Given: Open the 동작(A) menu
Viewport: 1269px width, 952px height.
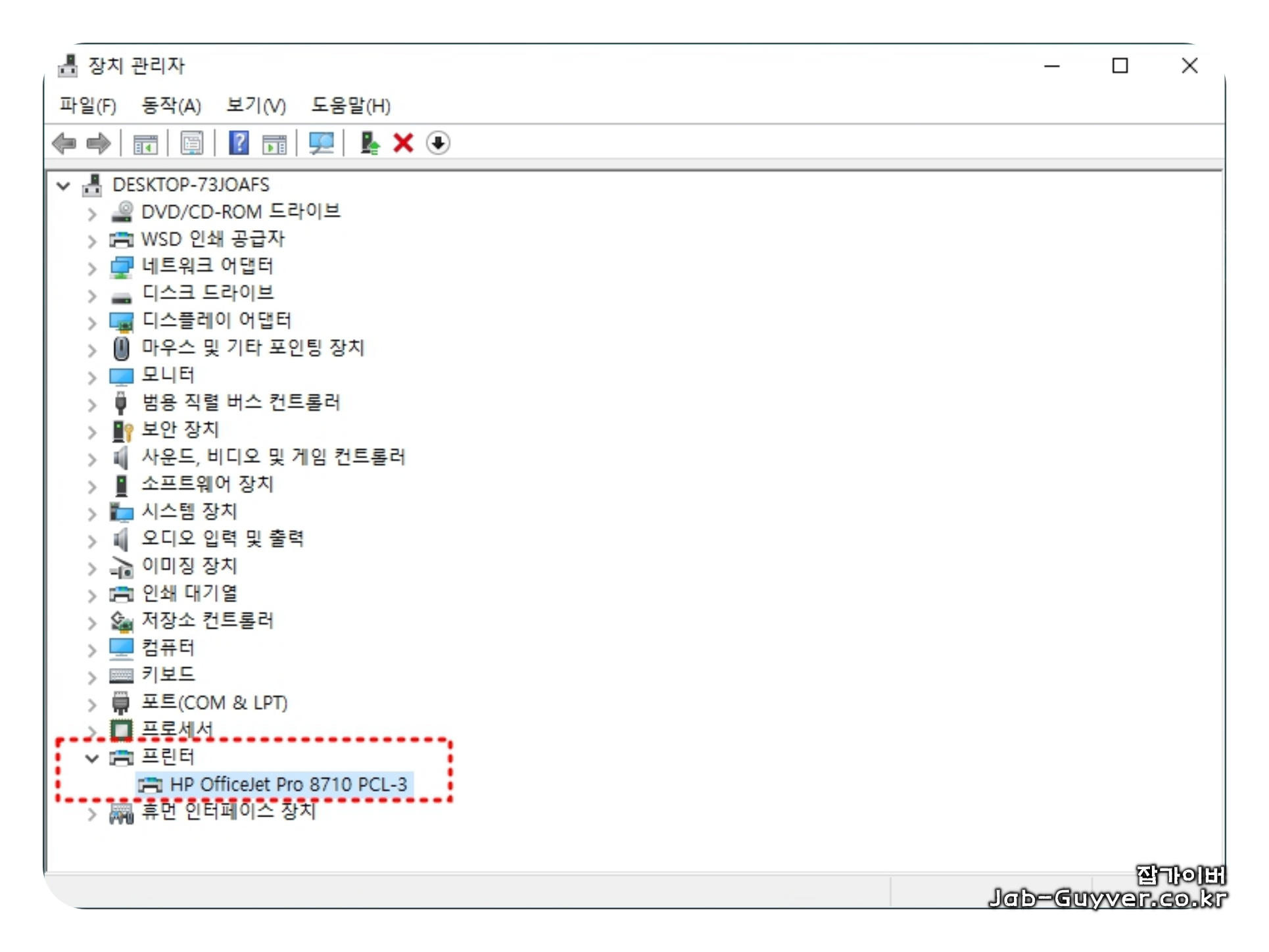Looking at the screenshot, I should tap(171, 105).
